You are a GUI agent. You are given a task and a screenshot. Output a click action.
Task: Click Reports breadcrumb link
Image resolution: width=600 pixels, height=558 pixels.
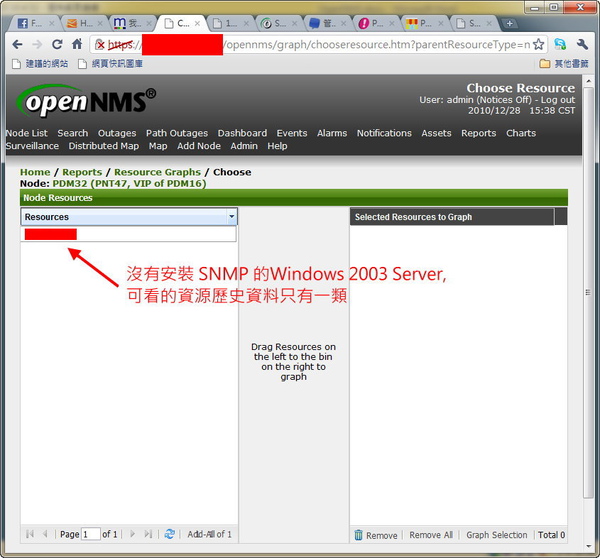coord(82,172)
